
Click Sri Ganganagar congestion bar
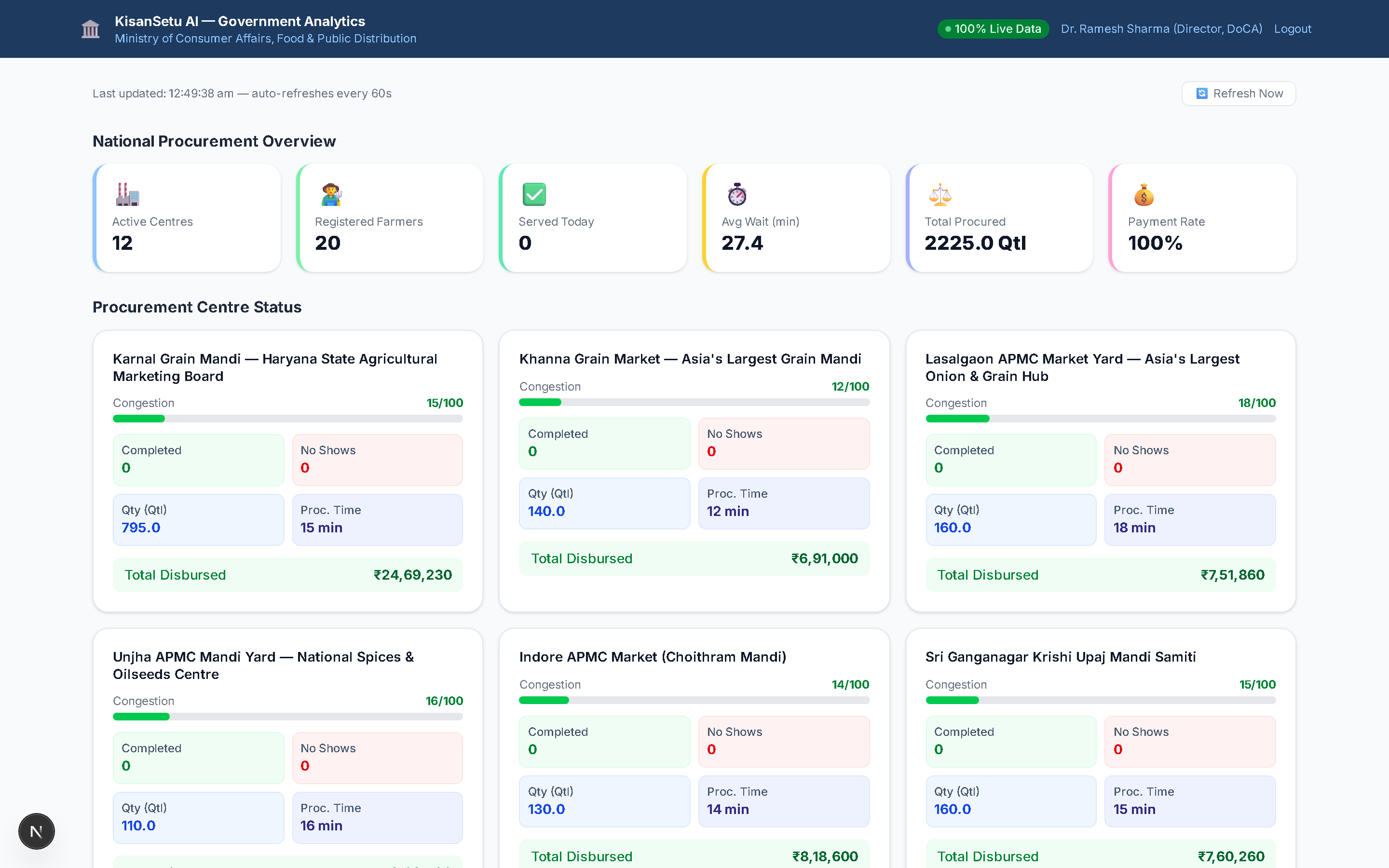click(1100, 700)
